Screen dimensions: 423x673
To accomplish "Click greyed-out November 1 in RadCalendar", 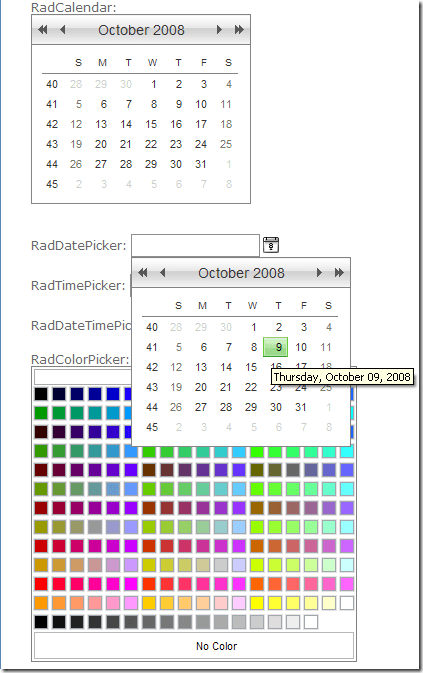I will point(229,164).
